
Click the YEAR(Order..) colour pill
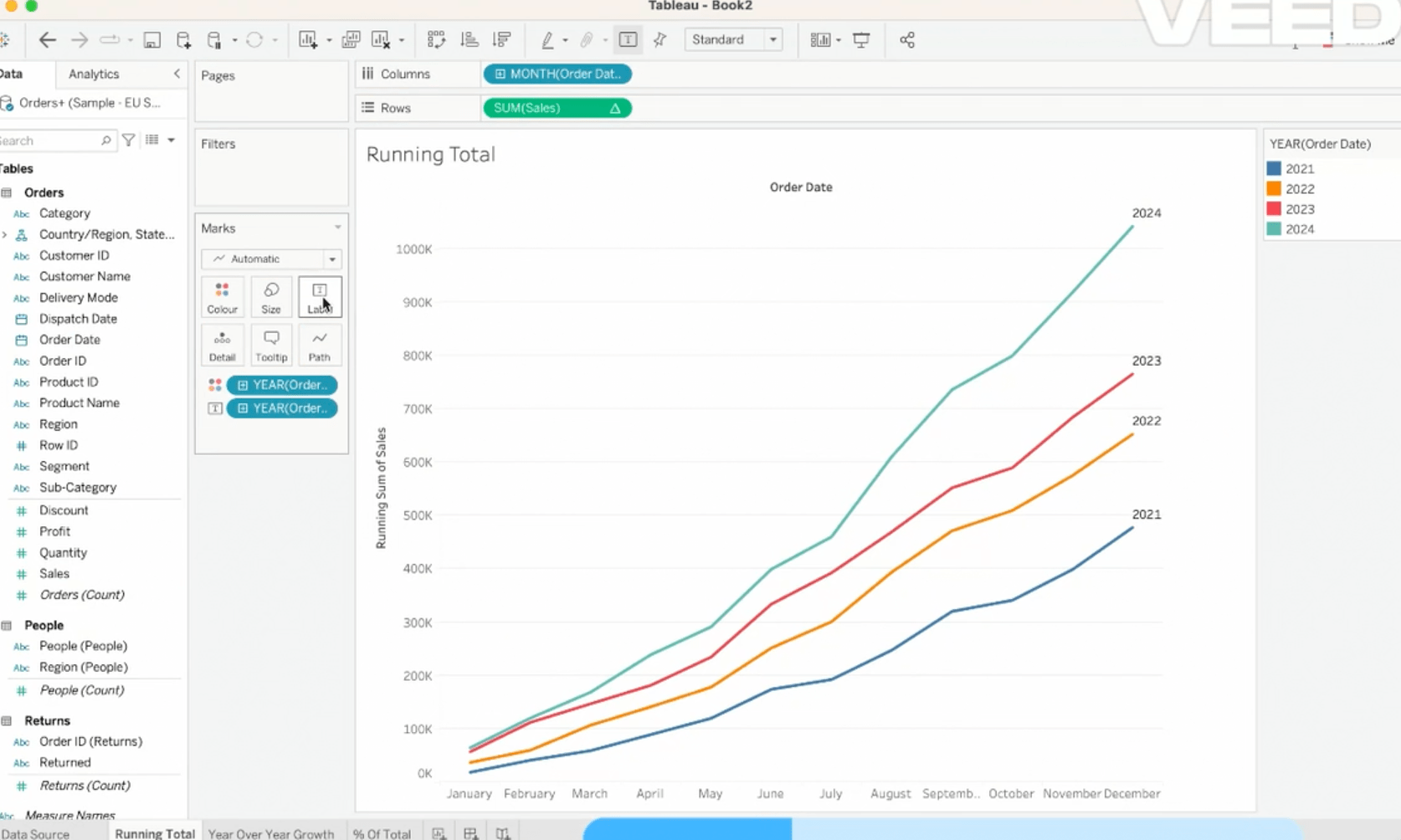coord(282,385)
